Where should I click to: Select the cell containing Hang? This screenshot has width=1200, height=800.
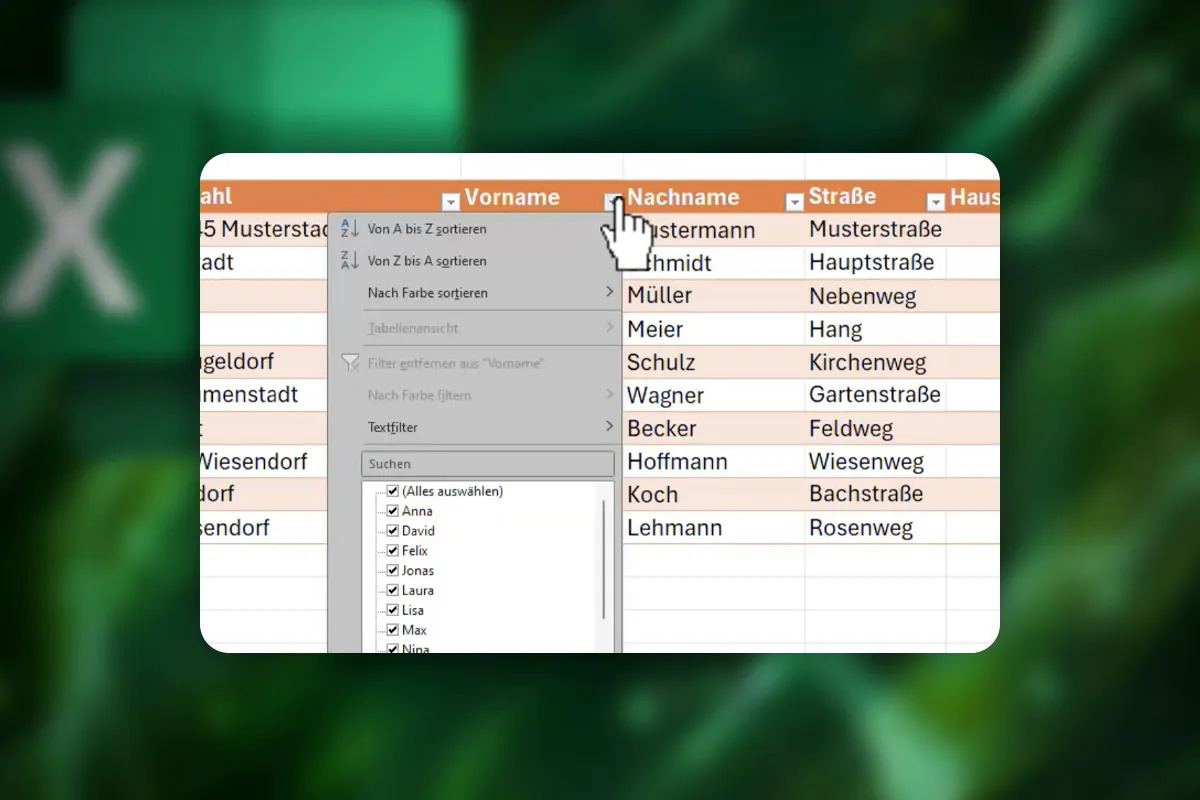point(876,329)
